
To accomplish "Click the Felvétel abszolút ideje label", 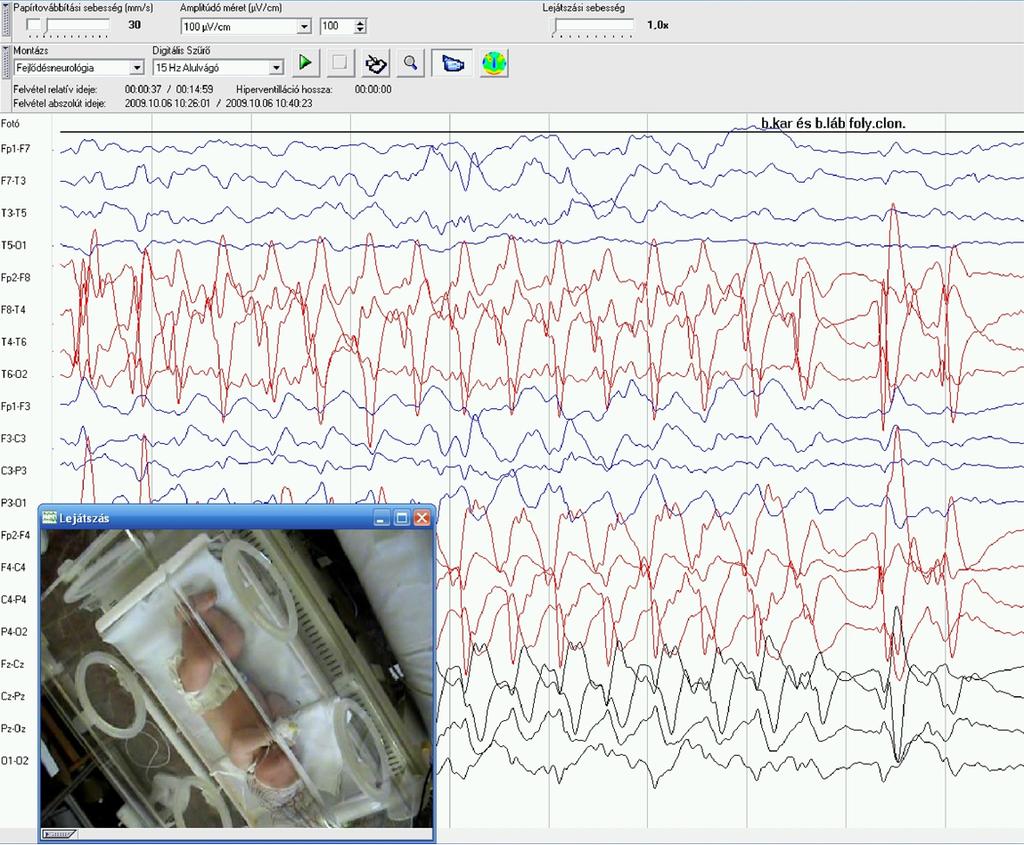I will tap(59, 103).
